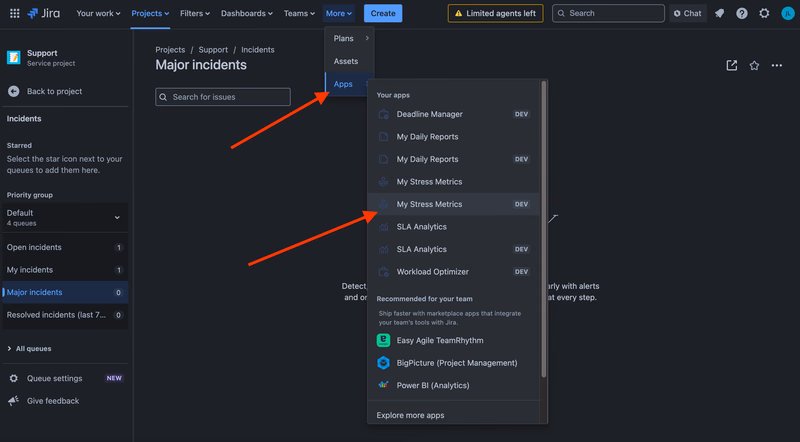Image resolution: width=800 pixels, height=442 pixels.
Task: Click the Chat icon button
Action: (x=688, y=13)
